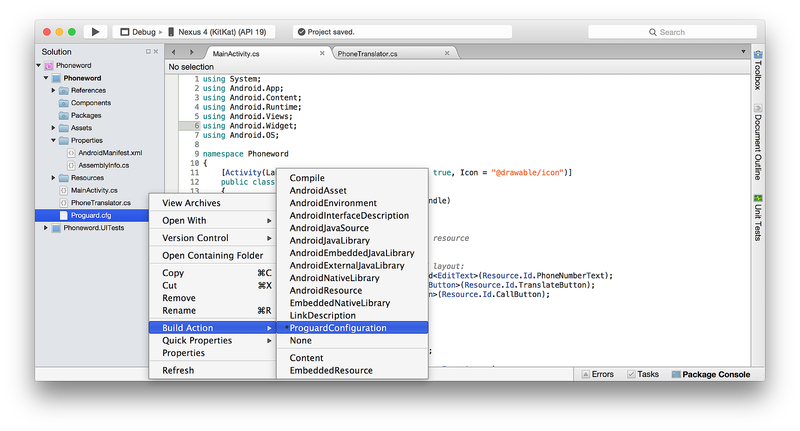This screenshot has width=800, height=431.
Task: Collapse the Phoneword solution node
Action: pyautogui.click(x=39, y=65)
